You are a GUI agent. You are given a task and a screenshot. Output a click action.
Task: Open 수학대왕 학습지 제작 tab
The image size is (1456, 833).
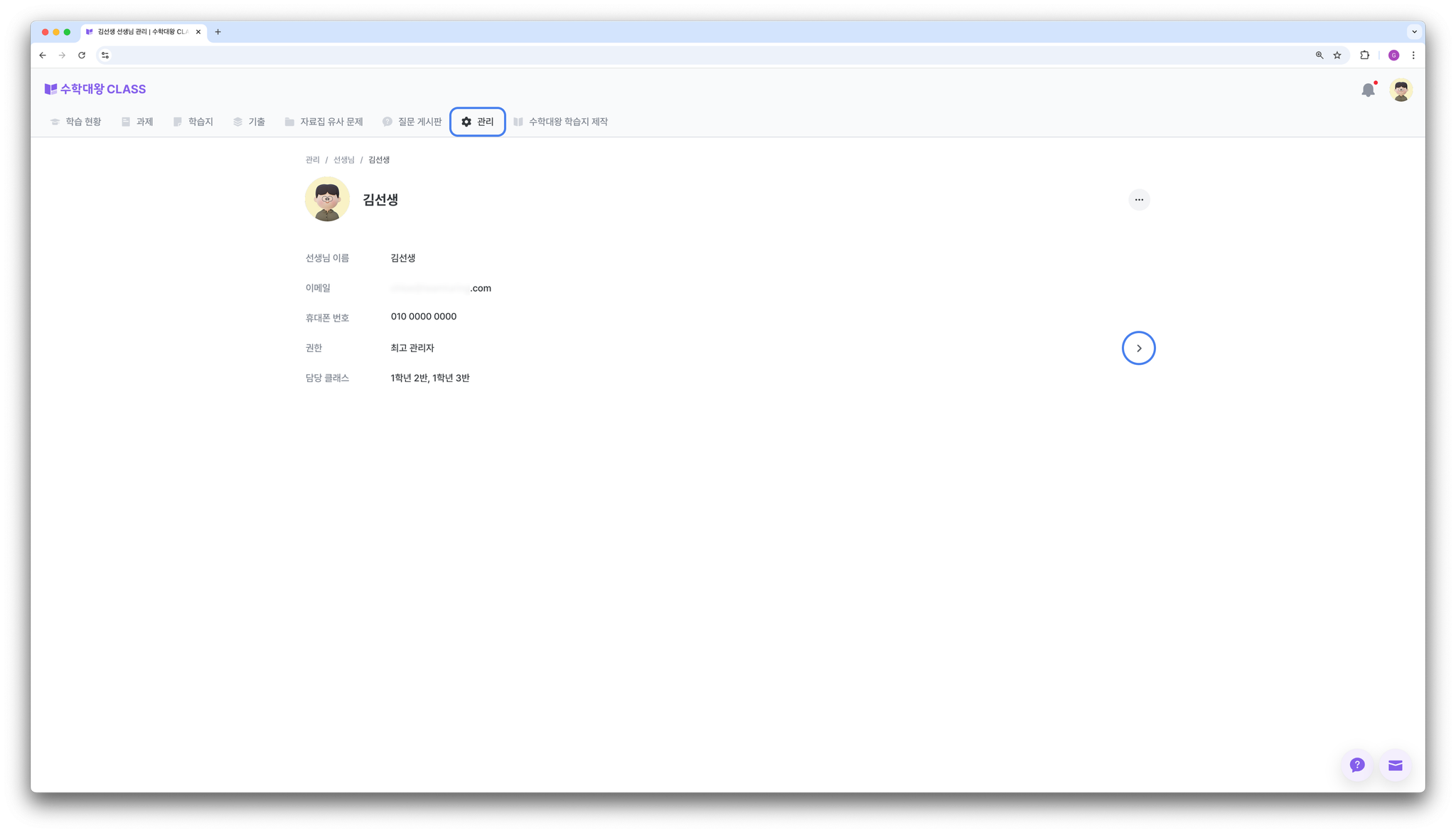click(561, 122)
